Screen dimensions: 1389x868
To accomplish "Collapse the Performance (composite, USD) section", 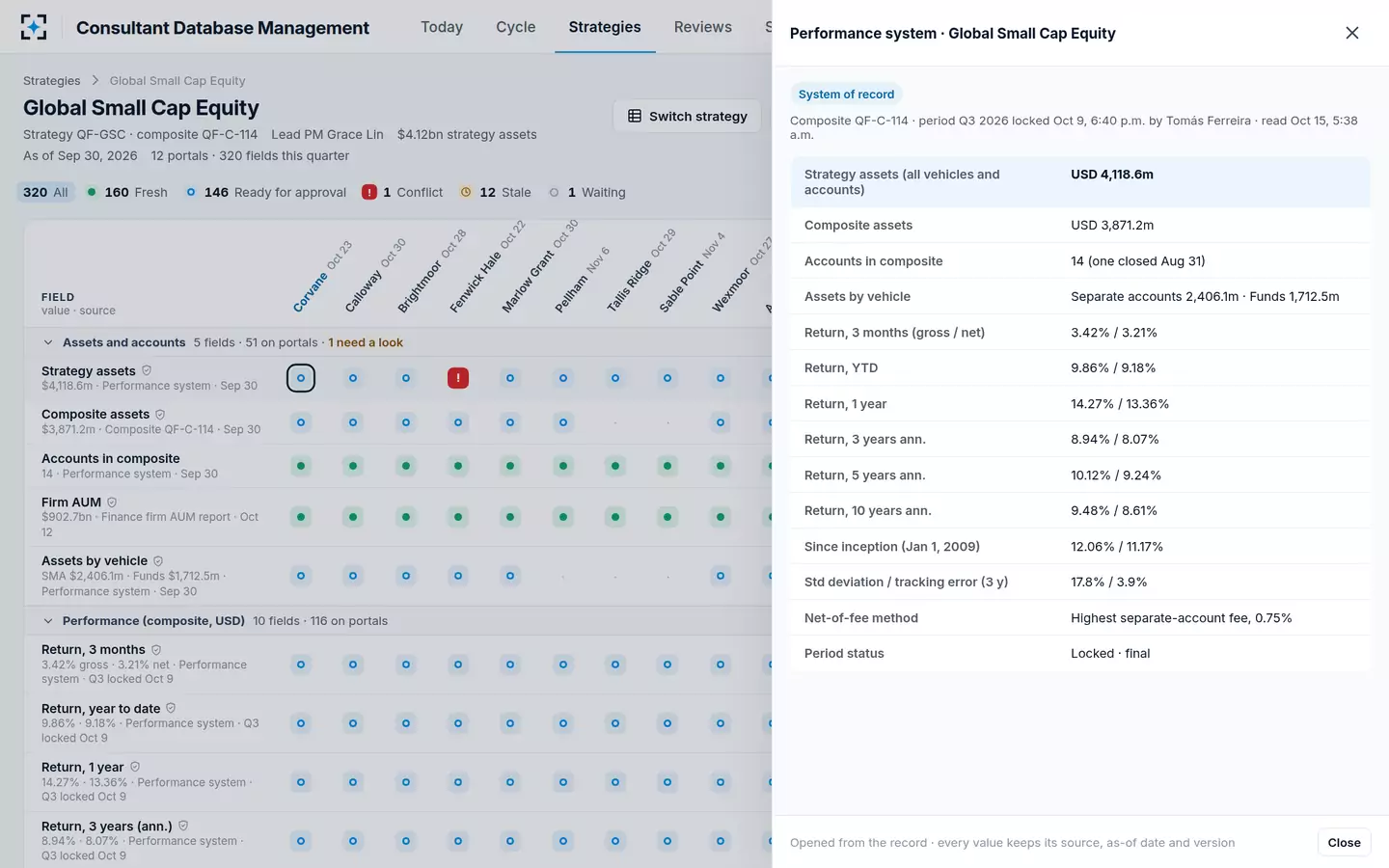I will [48, 621].
